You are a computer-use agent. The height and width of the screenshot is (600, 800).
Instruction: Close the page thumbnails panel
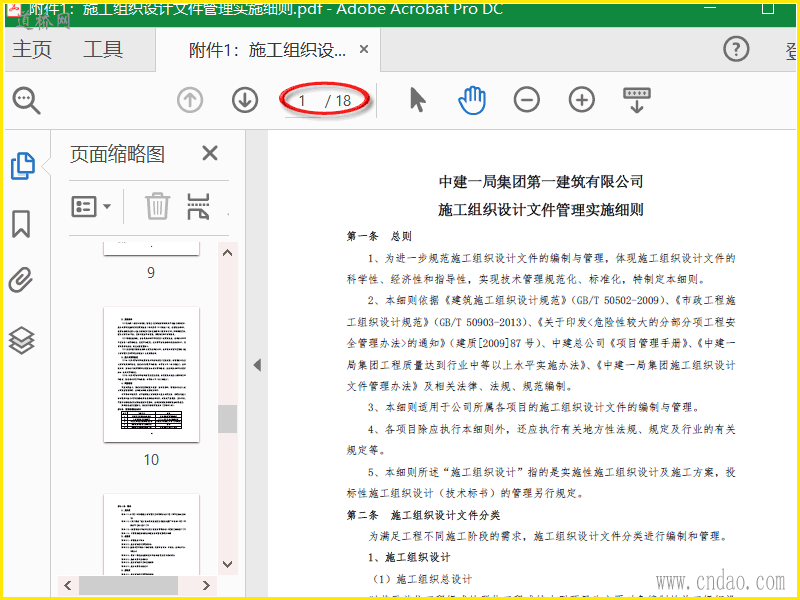click(x=210, y=153)
